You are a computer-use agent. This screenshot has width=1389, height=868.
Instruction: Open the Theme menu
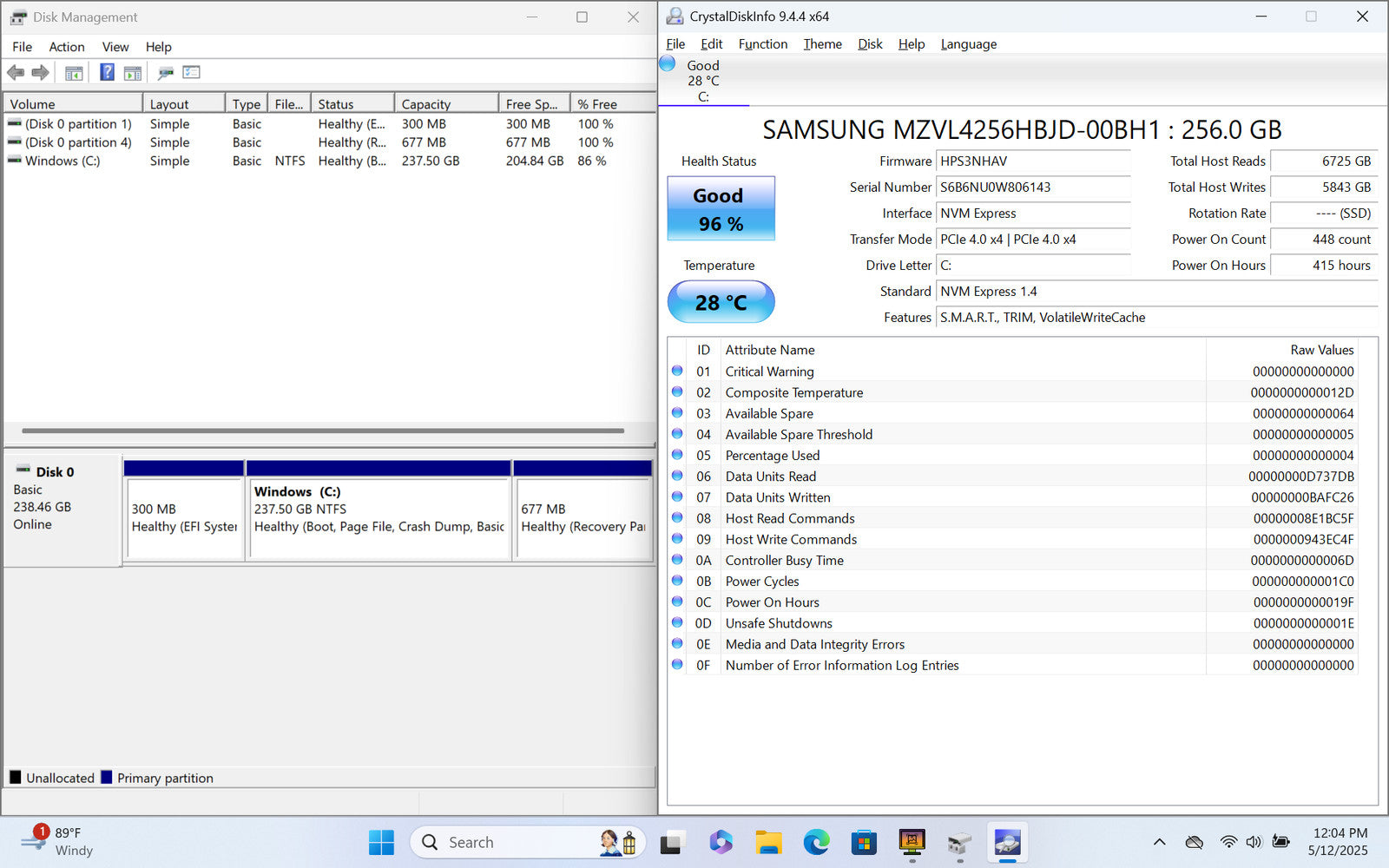[822, 44]
